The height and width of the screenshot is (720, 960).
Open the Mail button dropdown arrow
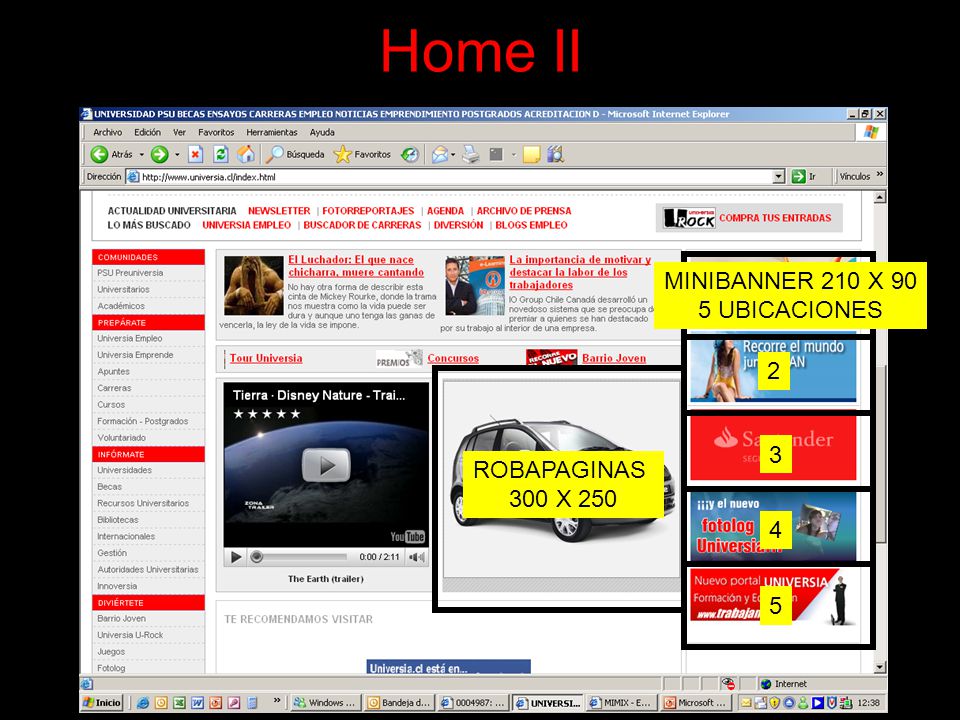pyautogui.click(x=453, y=154)
